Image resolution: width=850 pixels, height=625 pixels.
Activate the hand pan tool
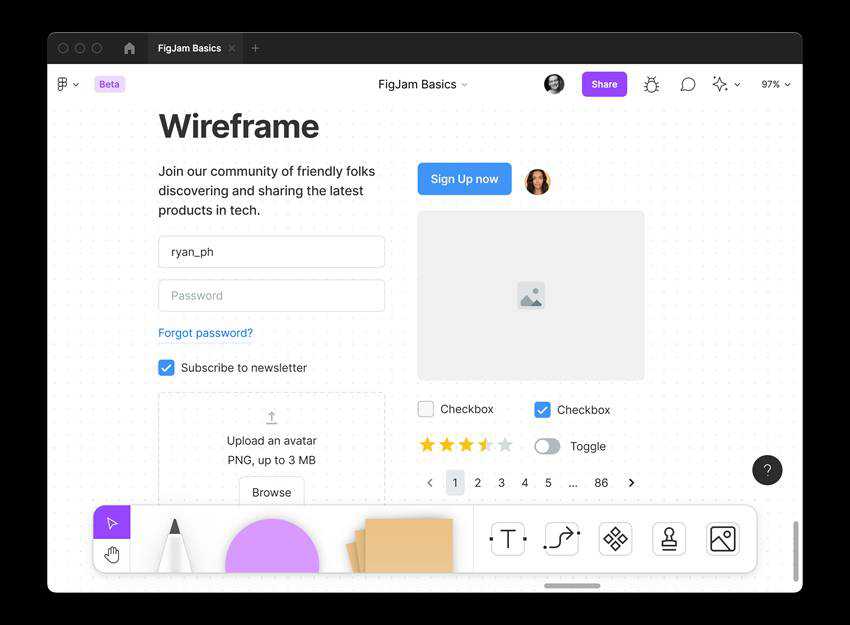(x=112, y=555)
